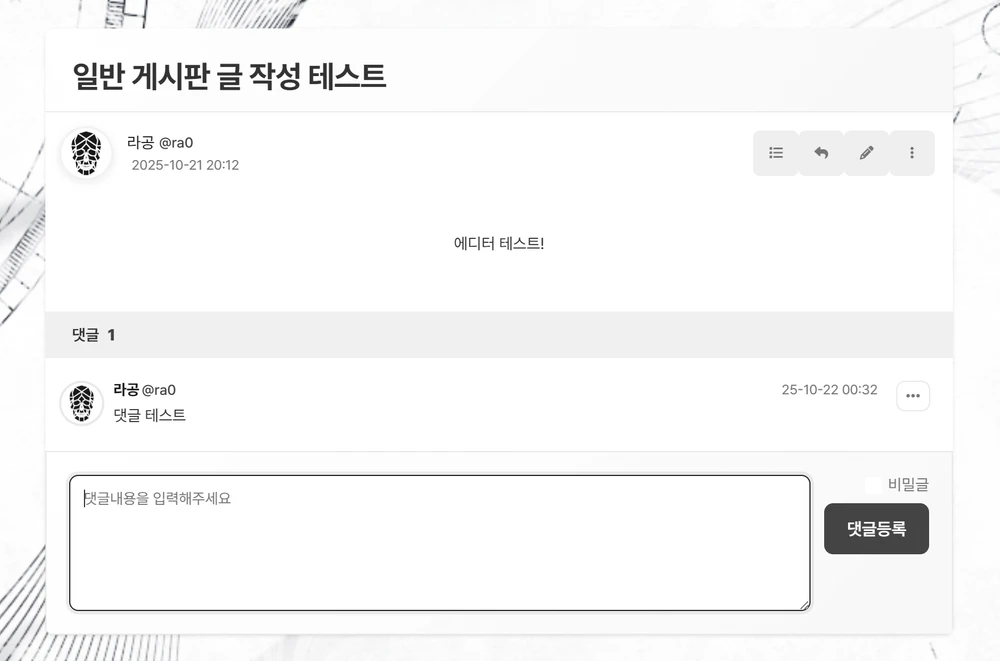Select the list view icon on the post toolbar
Image resolution: width=1000 pixels, height=661 pixels.
pyautogui.click(x=775, y=153)
